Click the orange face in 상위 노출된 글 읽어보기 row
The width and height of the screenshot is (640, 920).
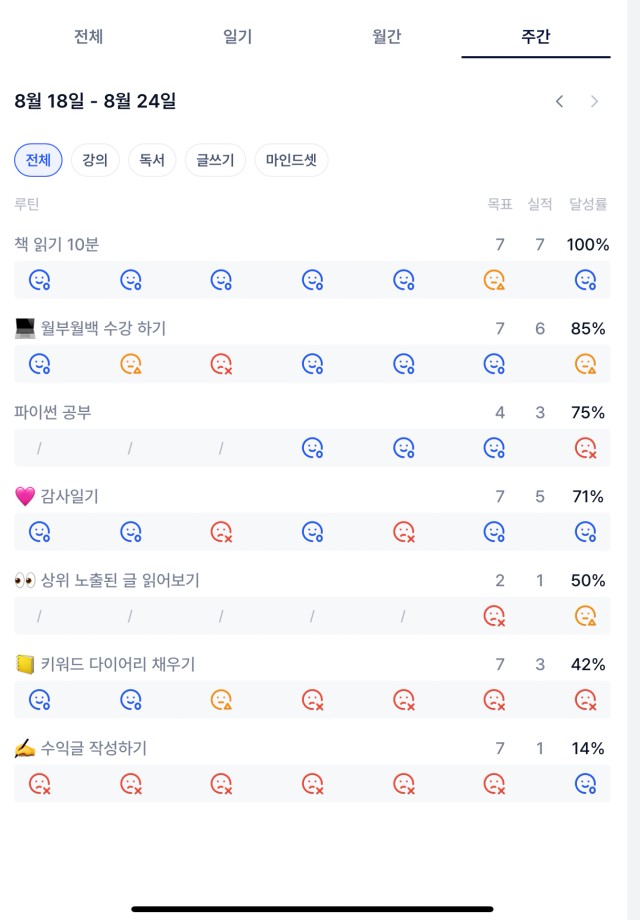point(585,615)
